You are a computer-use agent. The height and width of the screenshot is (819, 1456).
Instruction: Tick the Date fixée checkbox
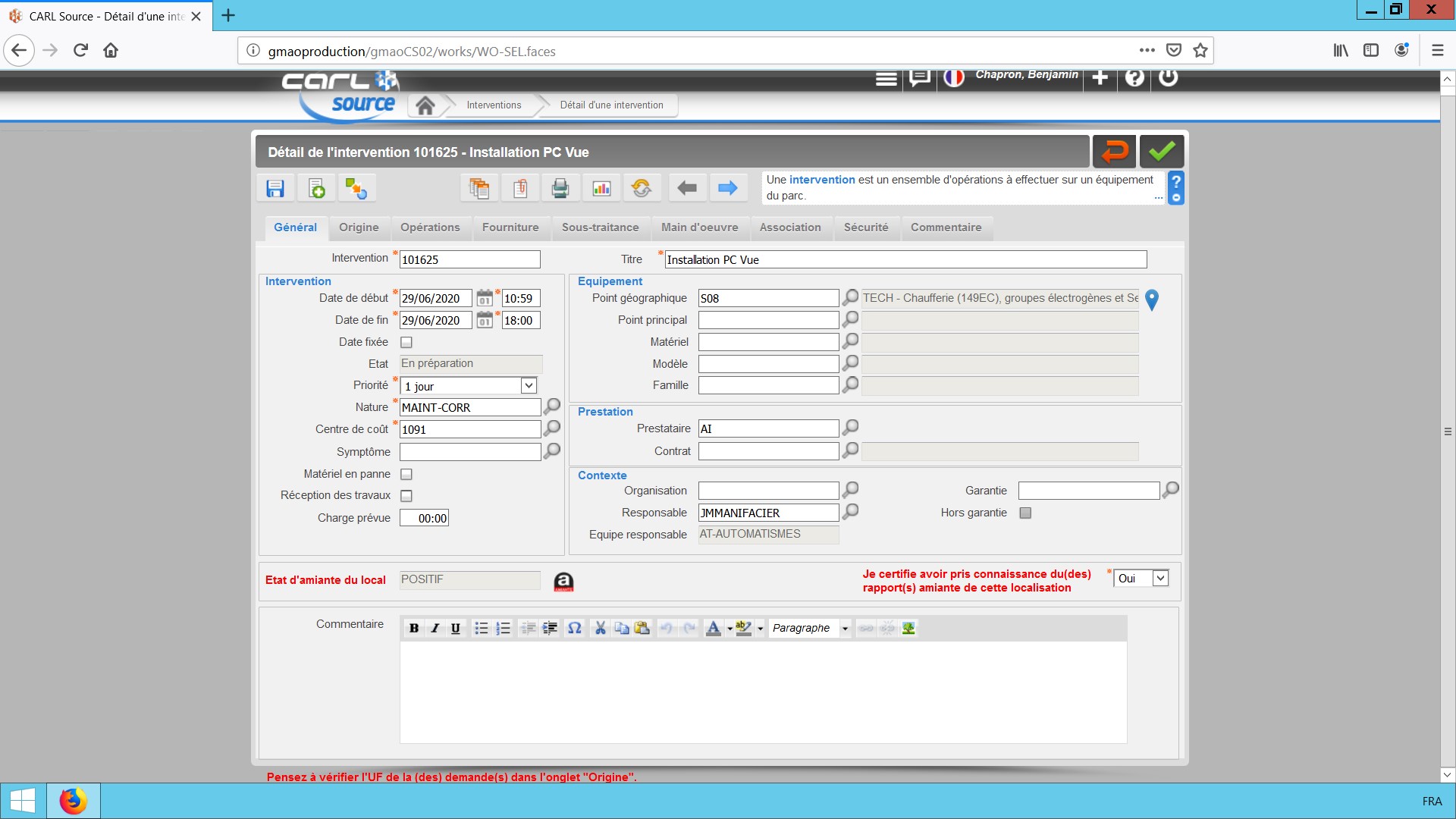click(406, 343)
